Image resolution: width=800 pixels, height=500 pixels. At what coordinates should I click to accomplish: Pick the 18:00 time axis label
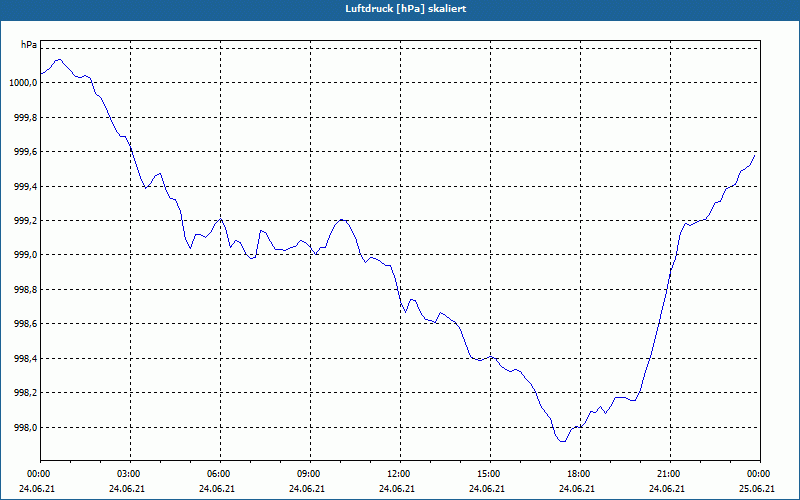pyautogui.click(x=581, y=474)
